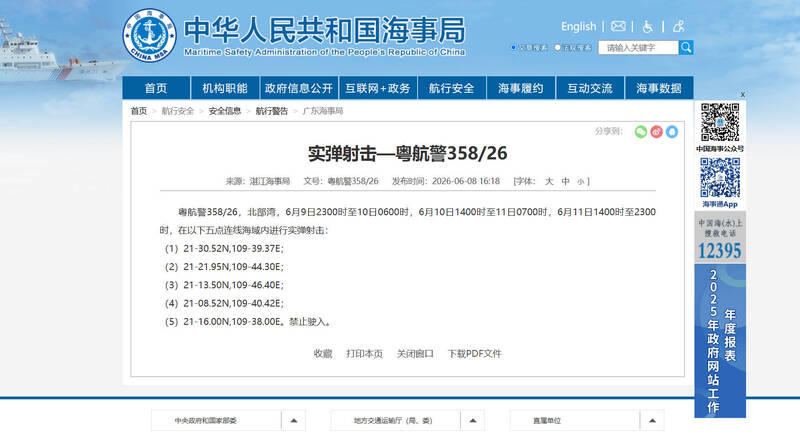This screenshot has width=800, height=445.
Task: Click the 海事通App QR code
Action: [x=720, y=178]
